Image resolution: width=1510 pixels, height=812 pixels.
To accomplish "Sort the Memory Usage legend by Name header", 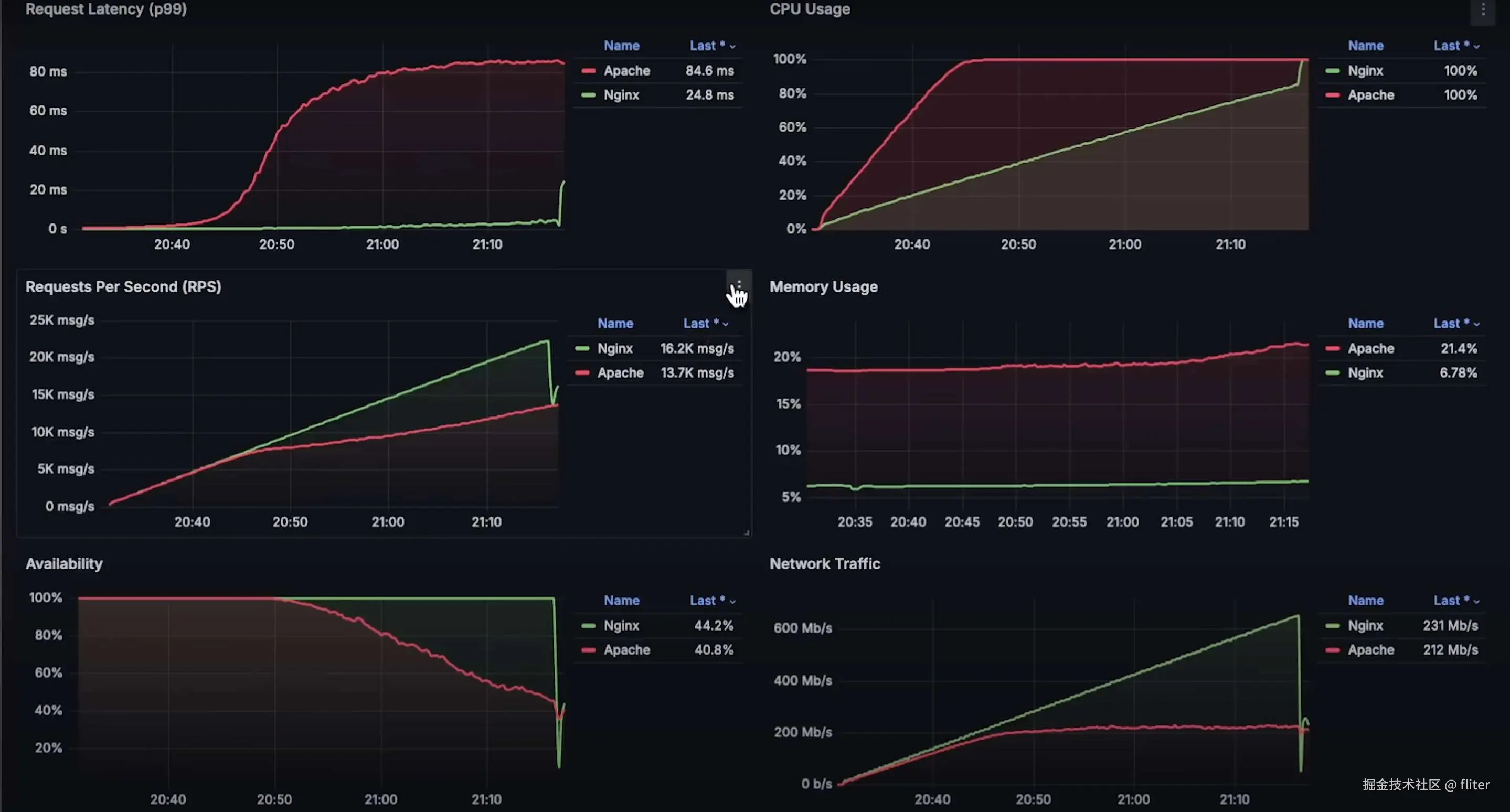I will (1365, 324).
